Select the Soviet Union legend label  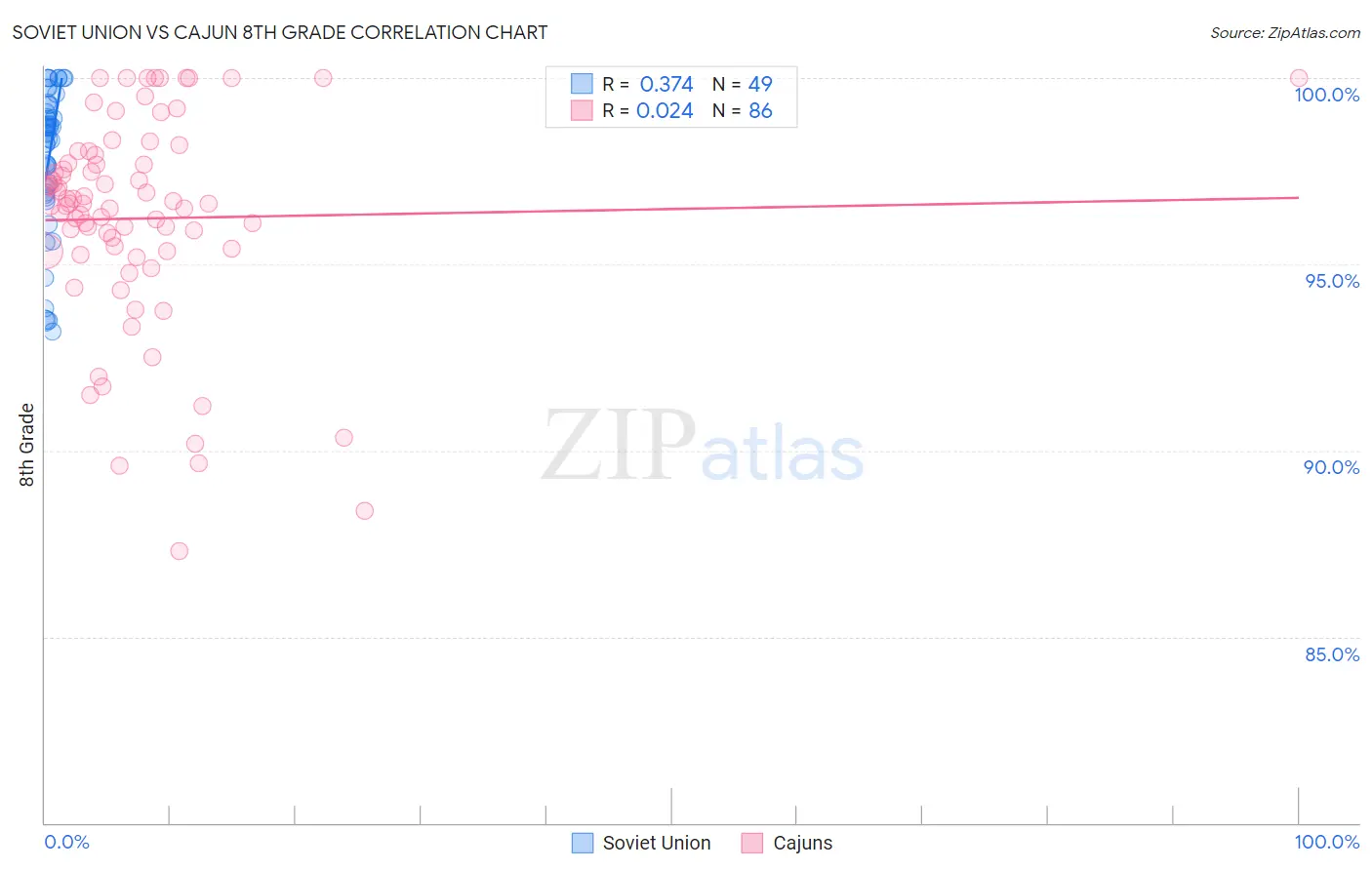pos(657,843)
